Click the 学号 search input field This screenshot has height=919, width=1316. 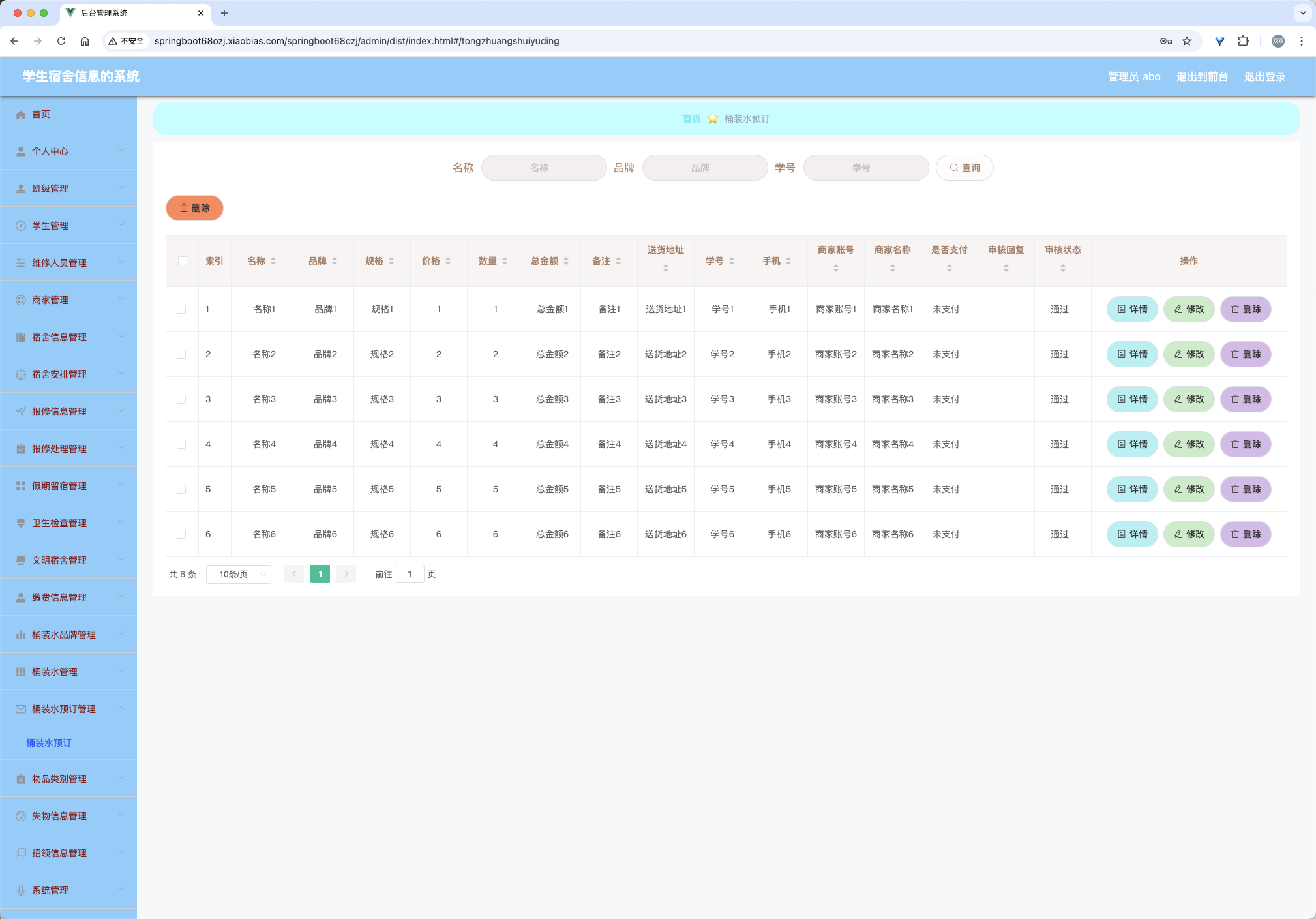tap(866, 168)
